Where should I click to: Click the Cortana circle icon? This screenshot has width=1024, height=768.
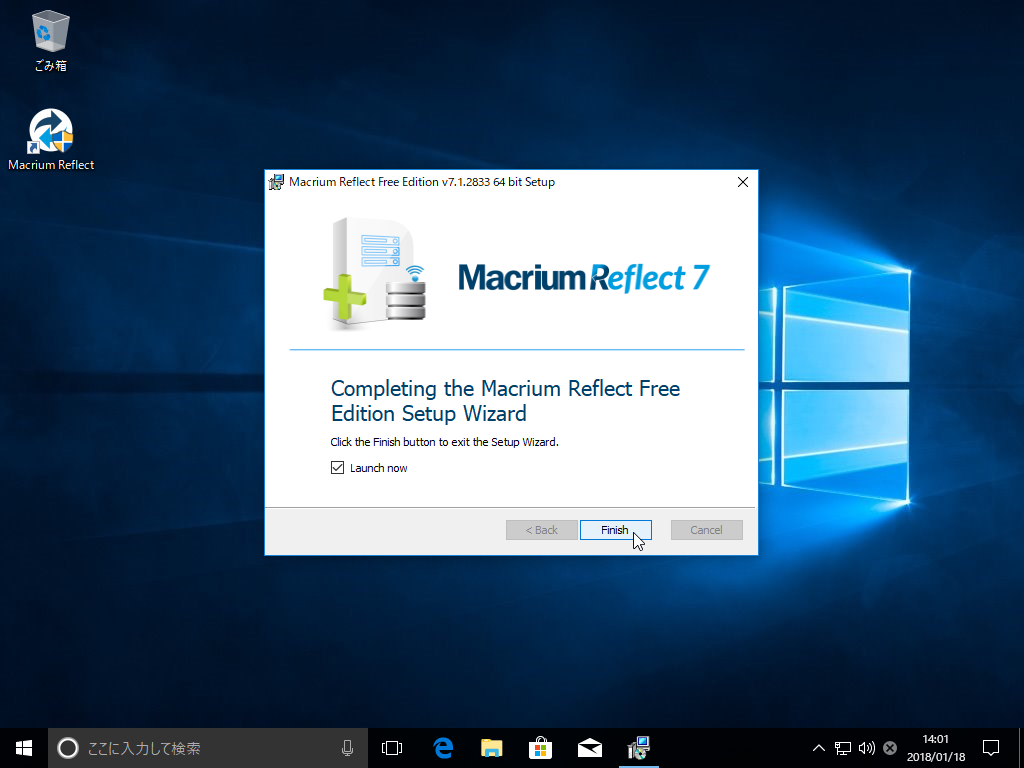(x=68, y=748)
